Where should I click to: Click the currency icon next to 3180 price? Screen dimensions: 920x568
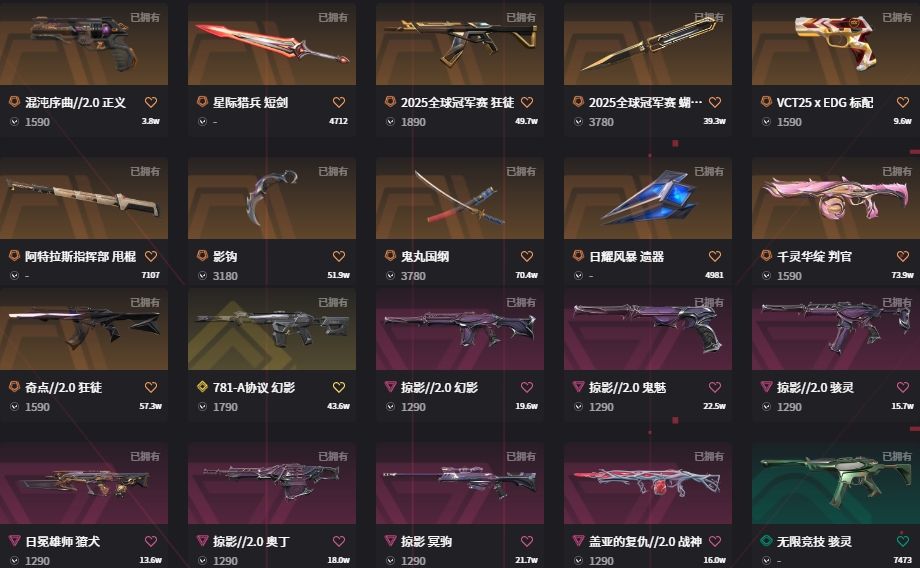coord(202,275)
